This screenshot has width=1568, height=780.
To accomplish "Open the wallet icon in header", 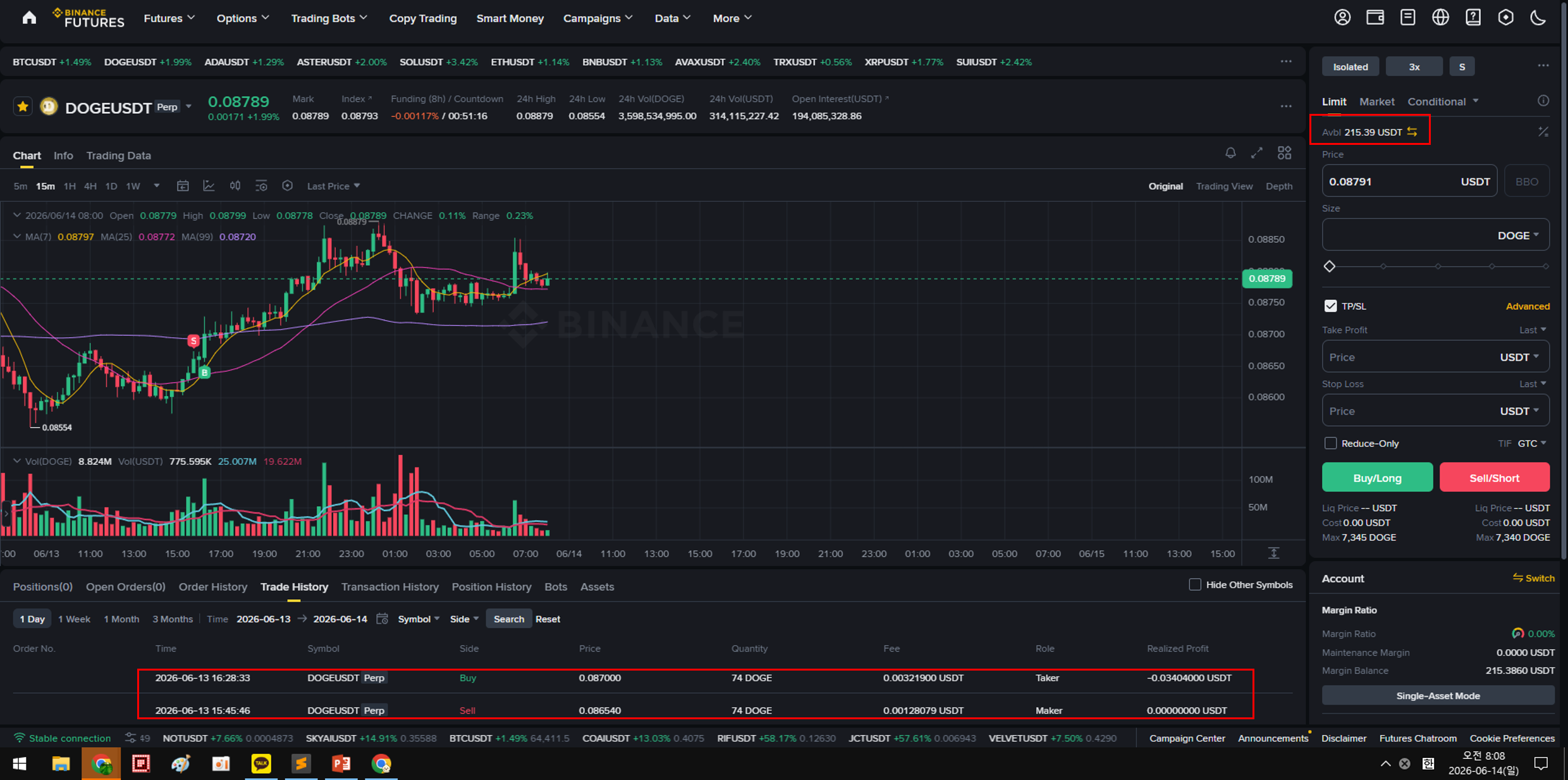I will (1375, 18).
